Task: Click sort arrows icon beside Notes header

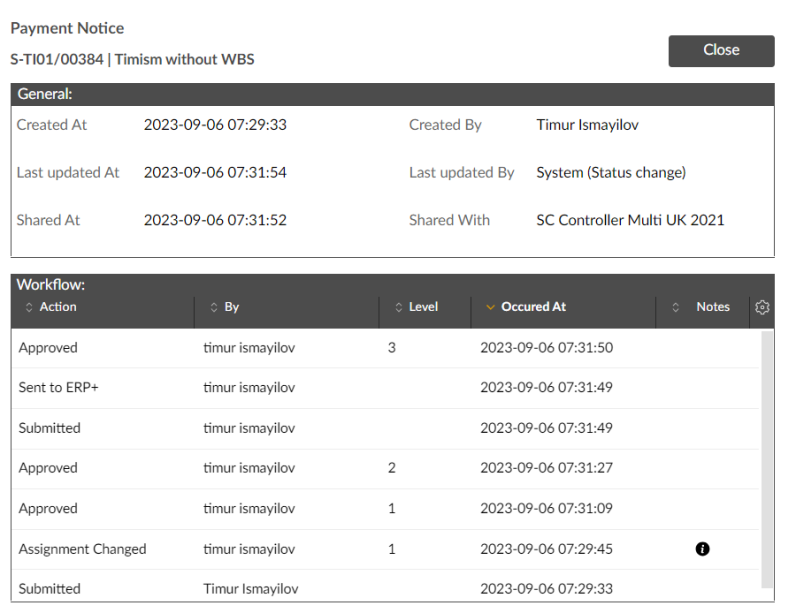Action: click(x=676, y=307)
